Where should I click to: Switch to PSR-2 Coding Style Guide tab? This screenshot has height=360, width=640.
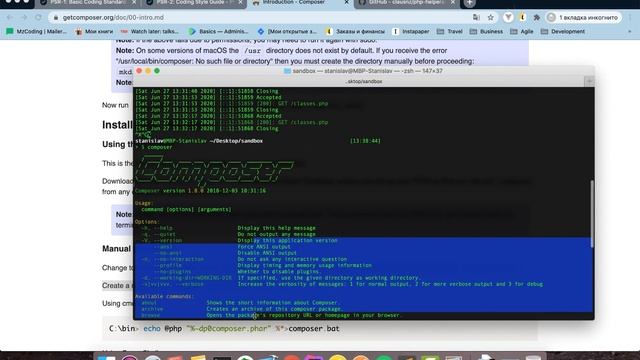(194, 3)
